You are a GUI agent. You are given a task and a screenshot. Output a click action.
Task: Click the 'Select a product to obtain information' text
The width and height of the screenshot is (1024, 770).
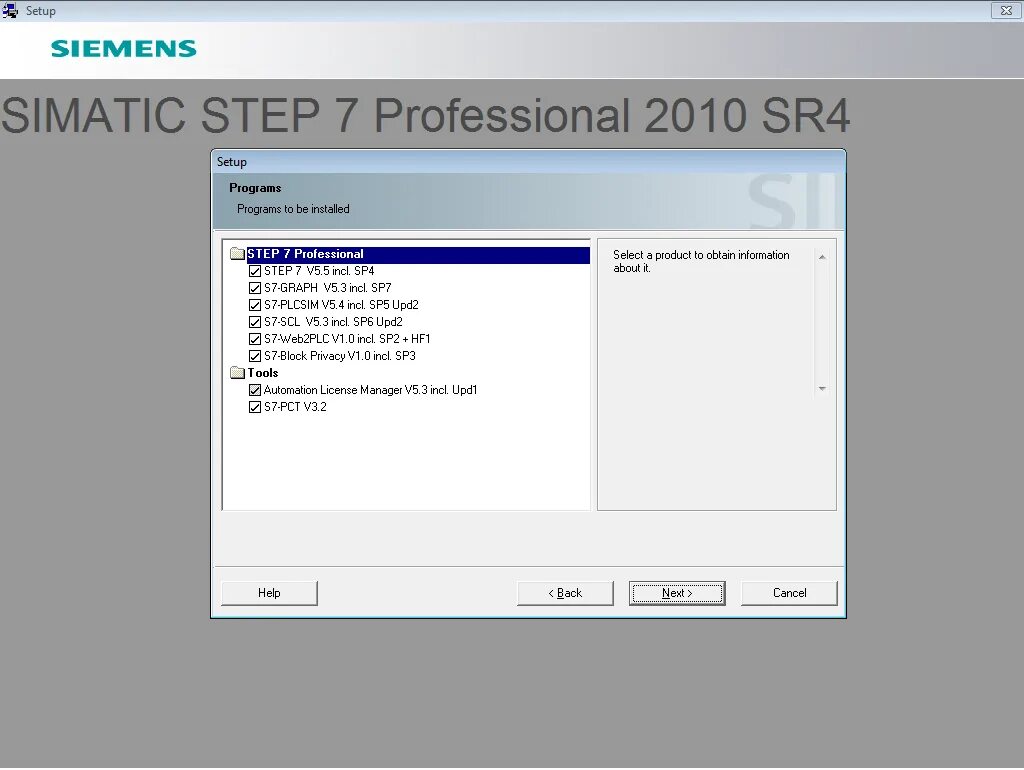701,261
